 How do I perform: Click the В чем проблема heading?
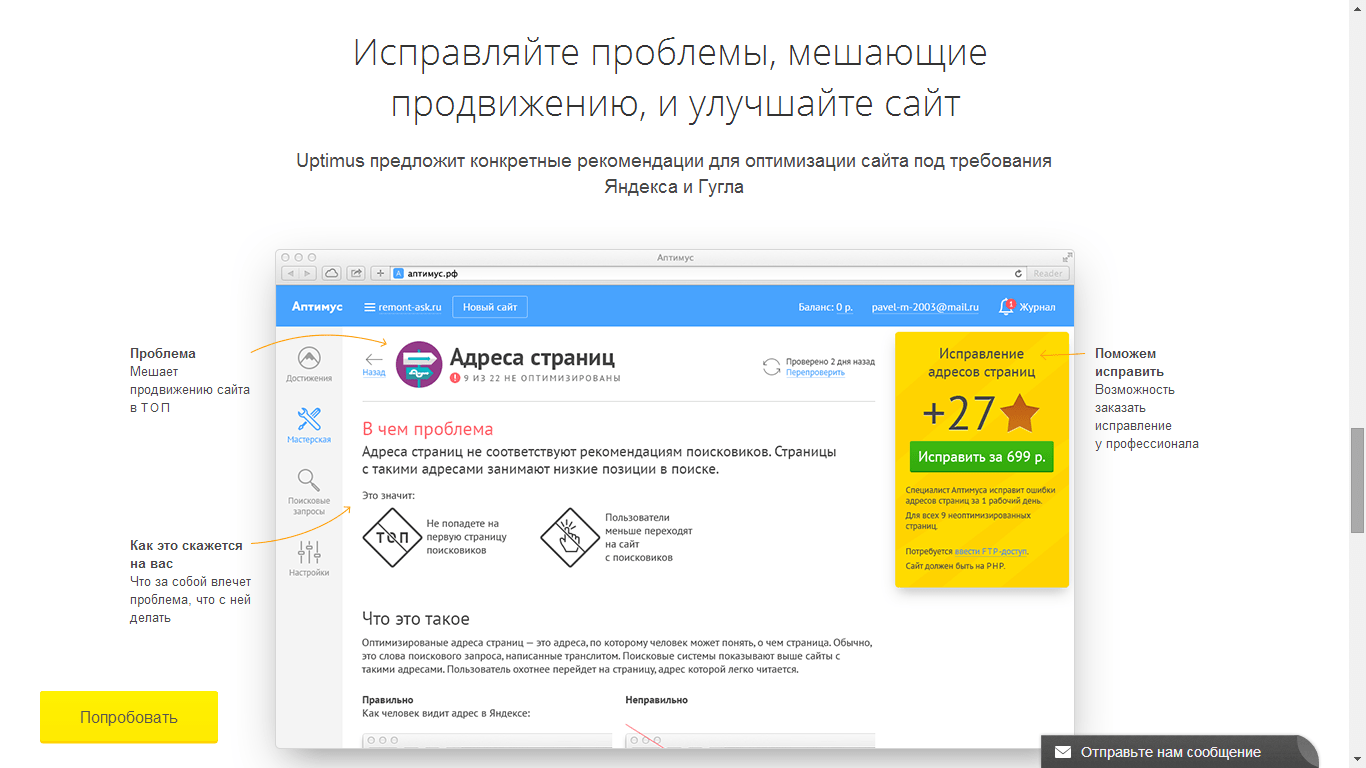pyautogui.click(x=428, y=429)
